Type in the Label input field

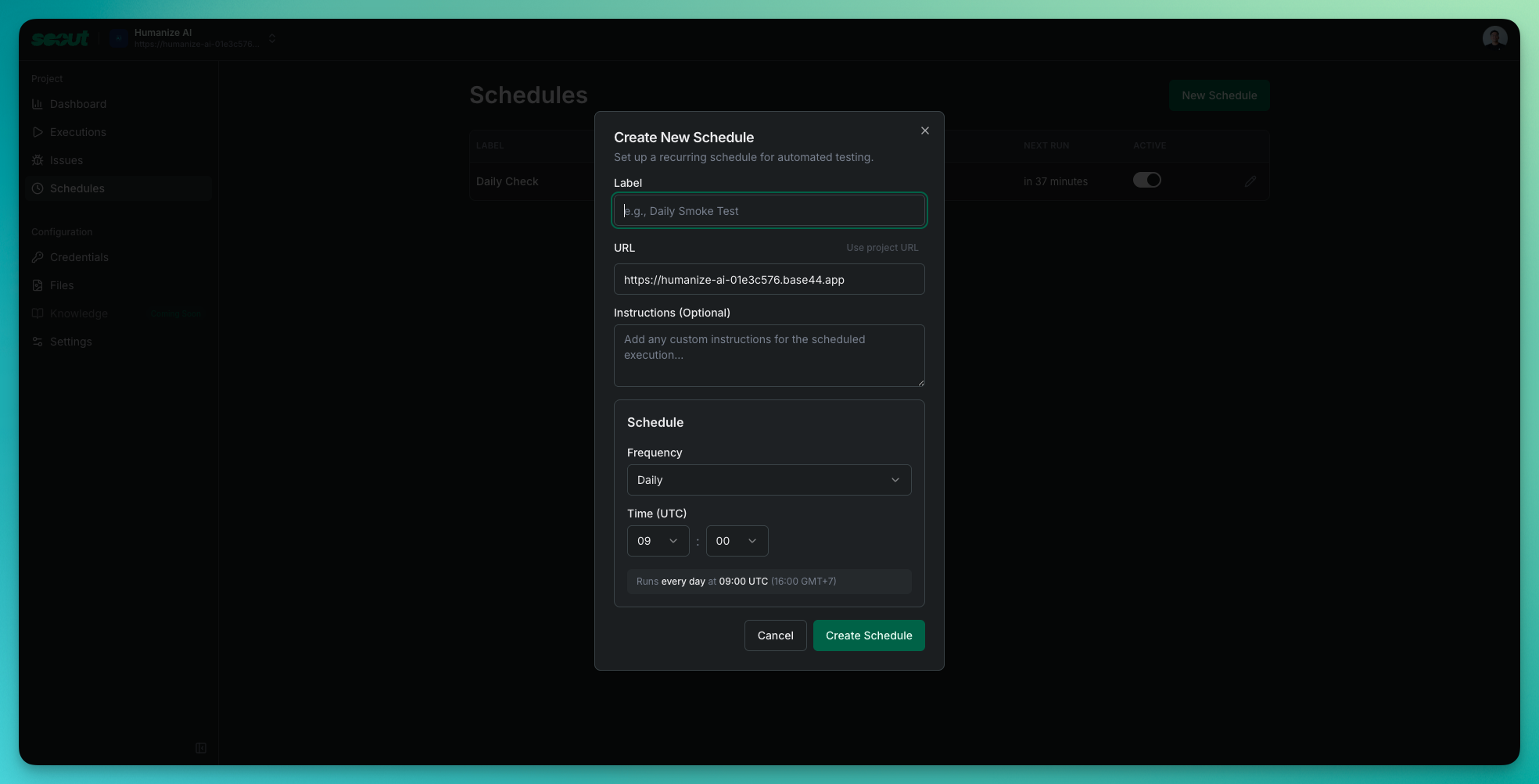coord(769,210)
